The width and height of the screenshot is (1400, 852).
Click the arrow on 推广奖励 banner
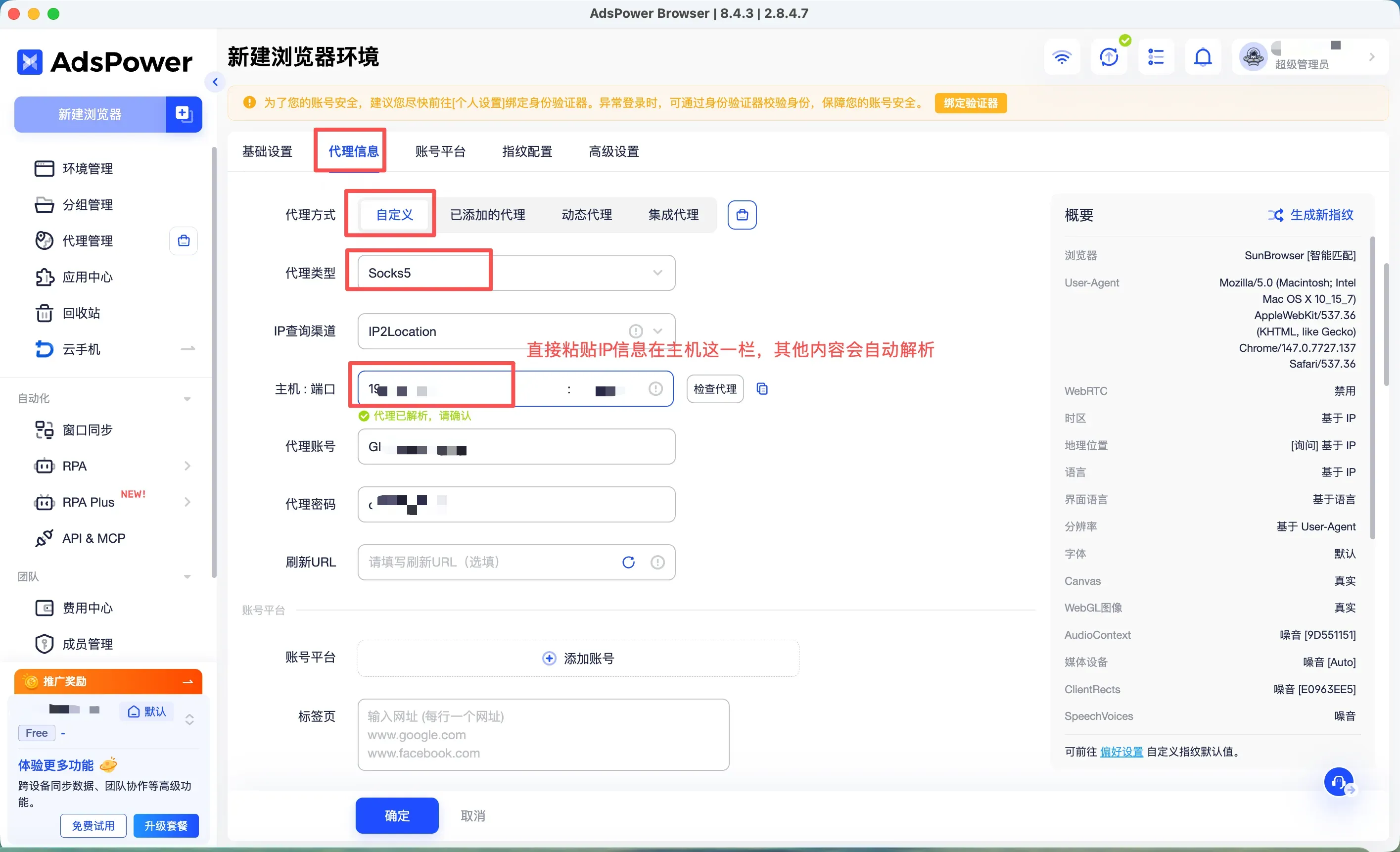(188, 681)
